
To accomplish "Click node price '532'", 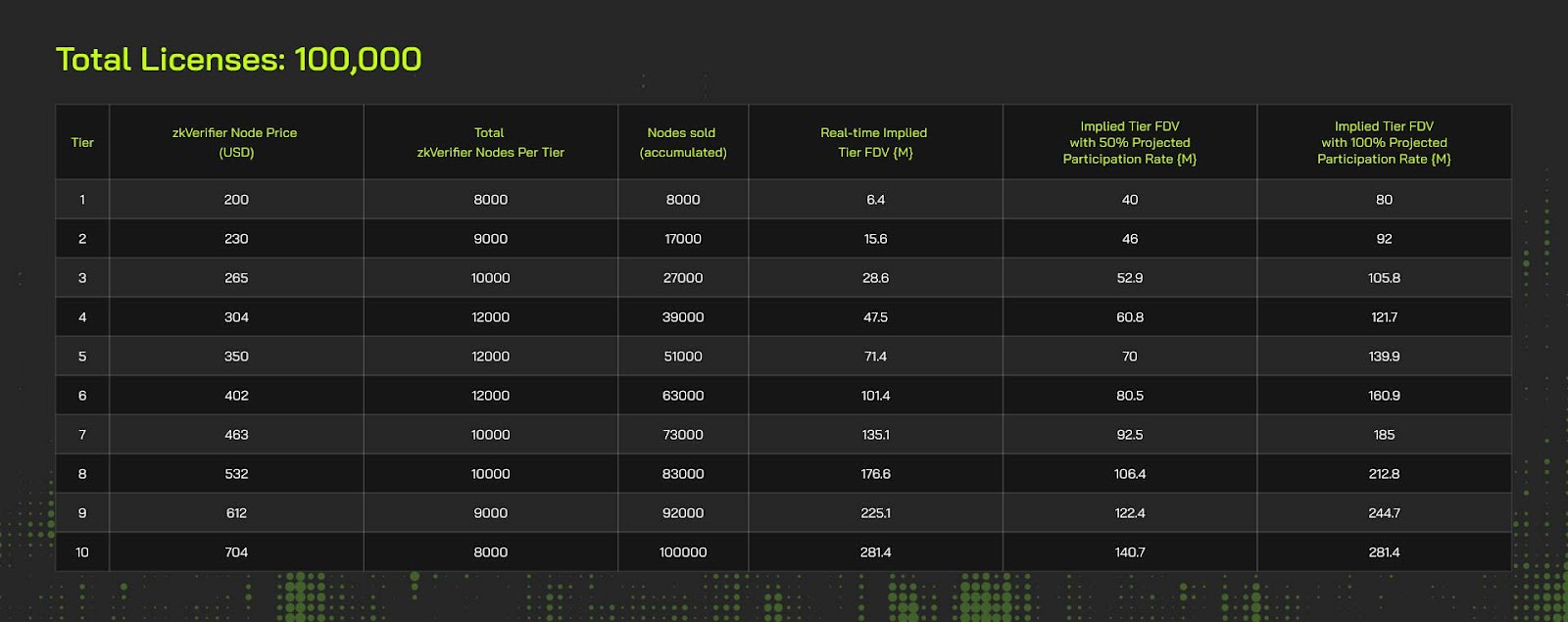I will (236, 473).
